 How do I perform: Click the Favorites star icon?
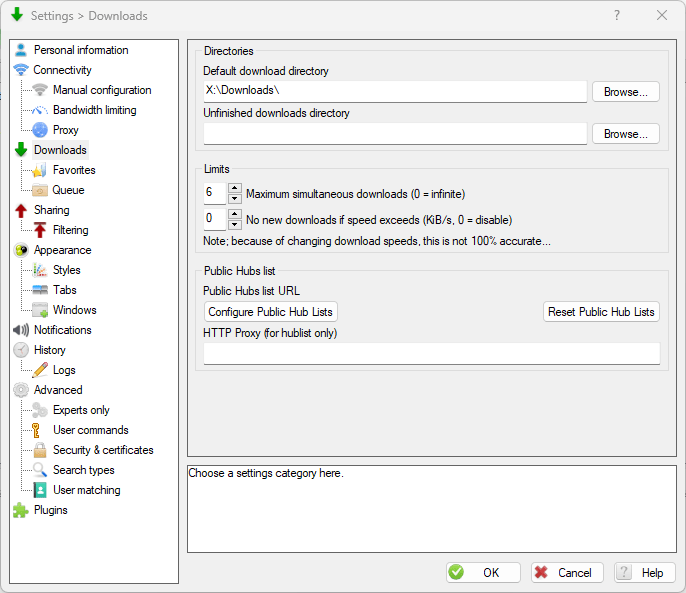[40, 170]
